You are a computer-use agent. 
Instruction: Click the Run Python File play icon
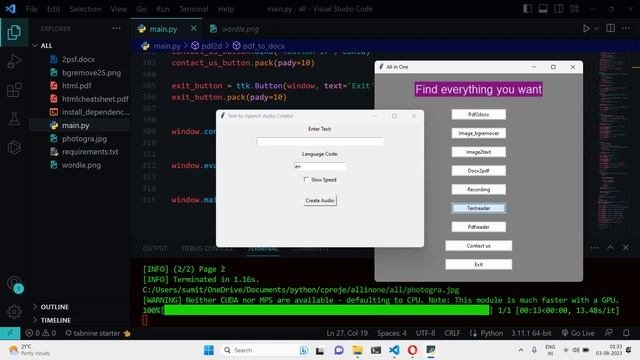pyautogui.click(x=586, y=29)
